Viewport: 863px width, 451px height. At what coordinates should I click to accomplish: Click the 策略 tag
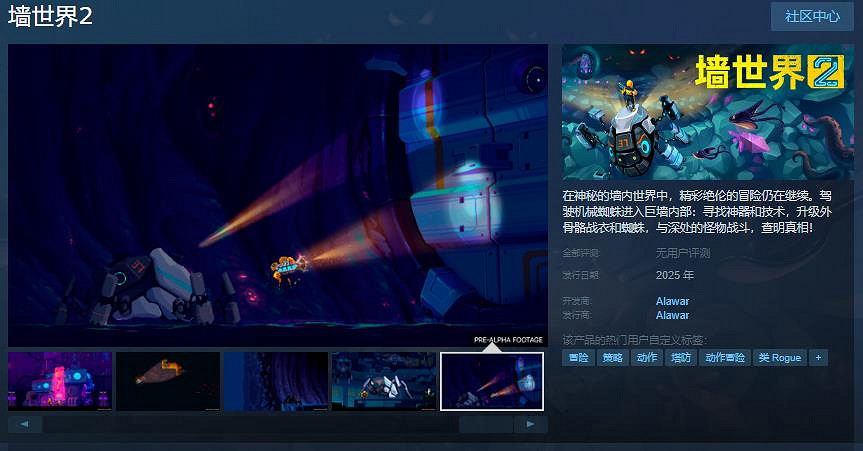point(613,358)
